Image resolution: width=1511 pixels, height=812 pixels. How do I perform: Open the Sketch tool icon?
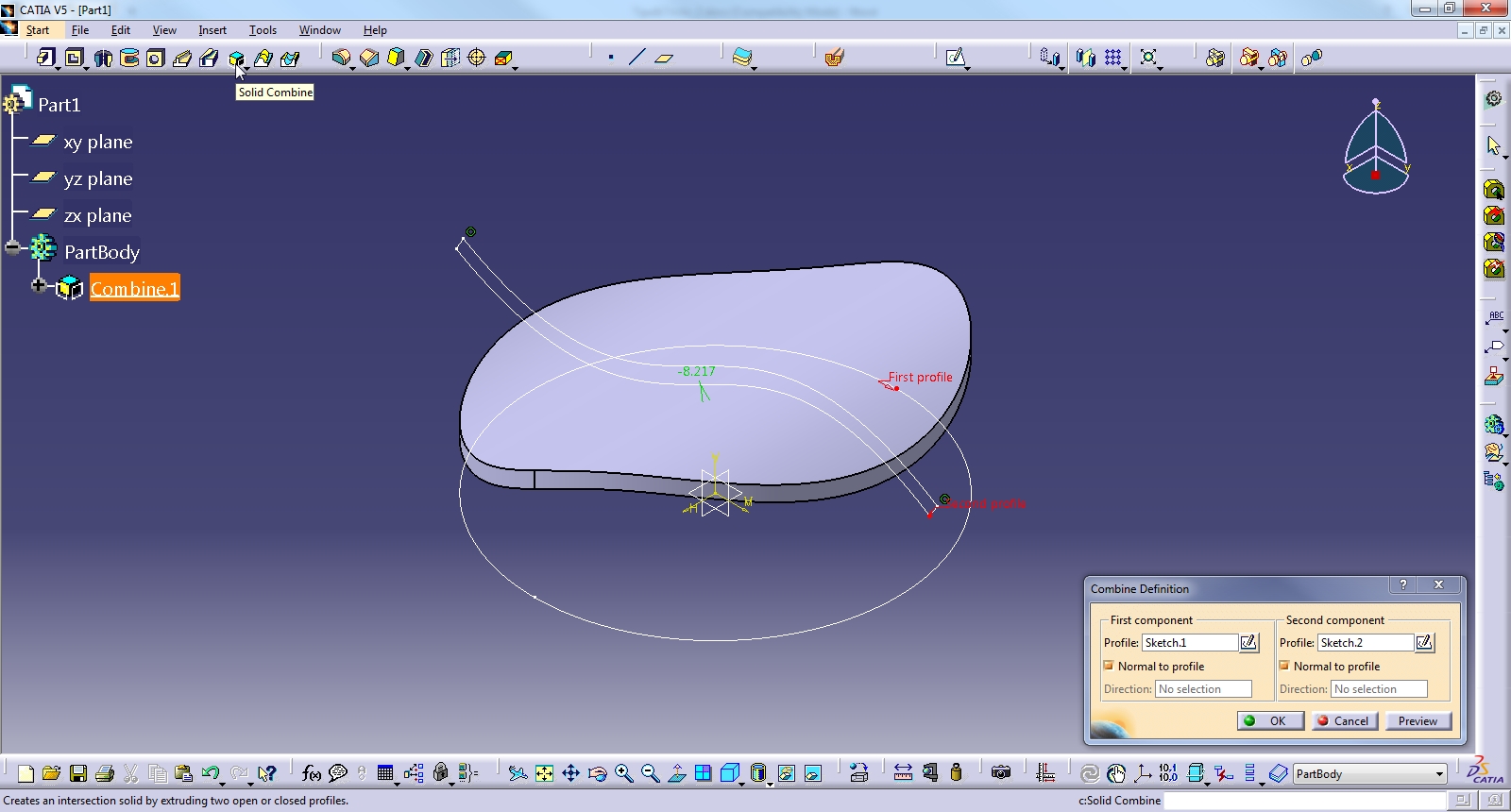click(956, 58)
